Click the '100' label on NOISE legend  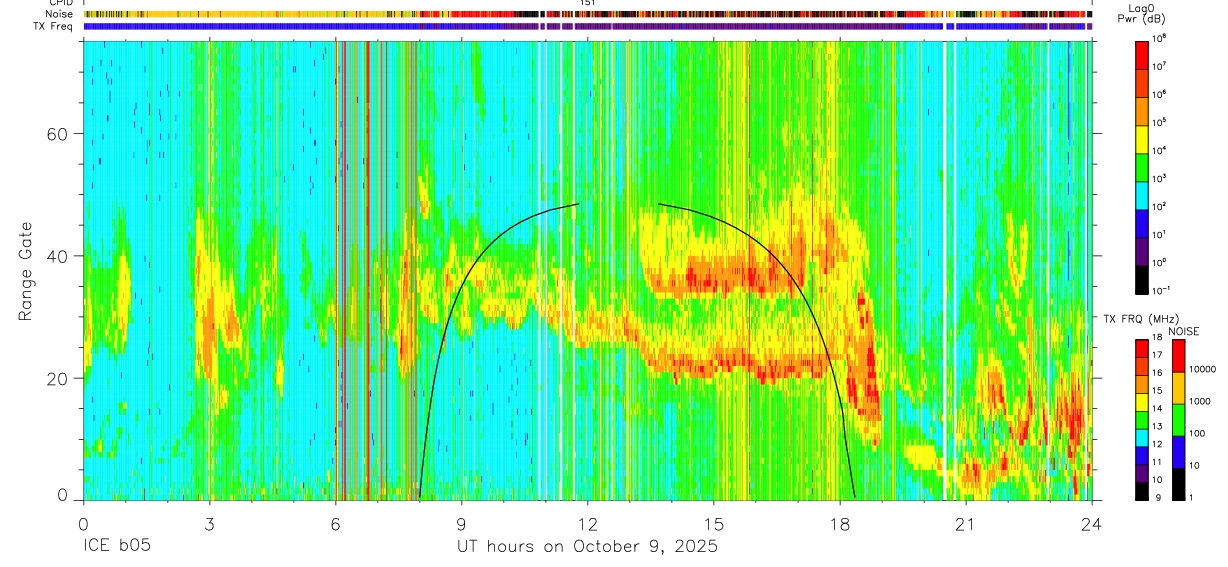(1198, 433)
